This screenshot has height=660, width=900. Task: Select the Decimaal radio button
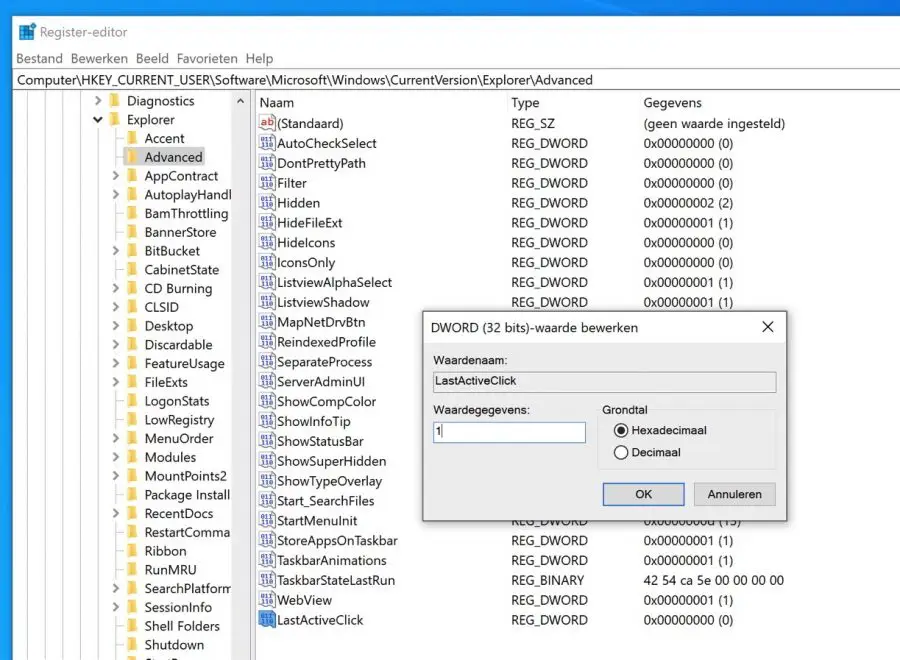[x=620, y=452]
